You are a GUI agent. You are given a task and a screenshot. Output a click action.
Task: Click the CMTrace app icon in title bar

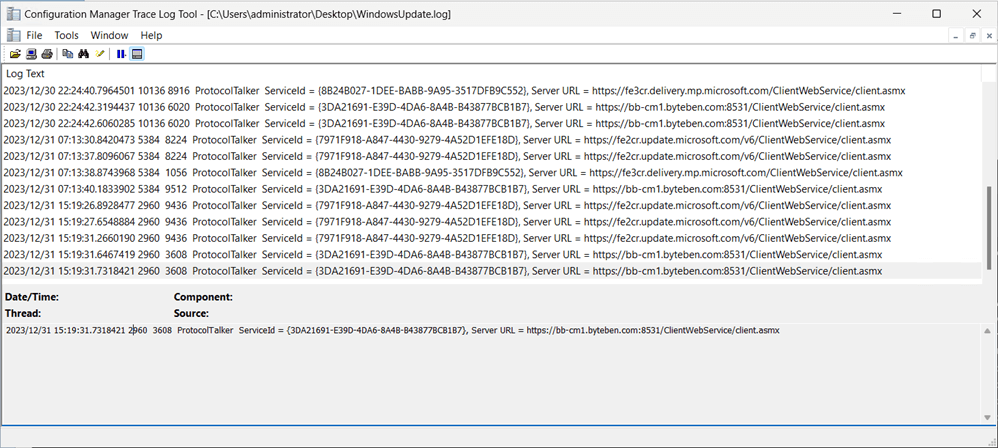(x=13, y=13)
